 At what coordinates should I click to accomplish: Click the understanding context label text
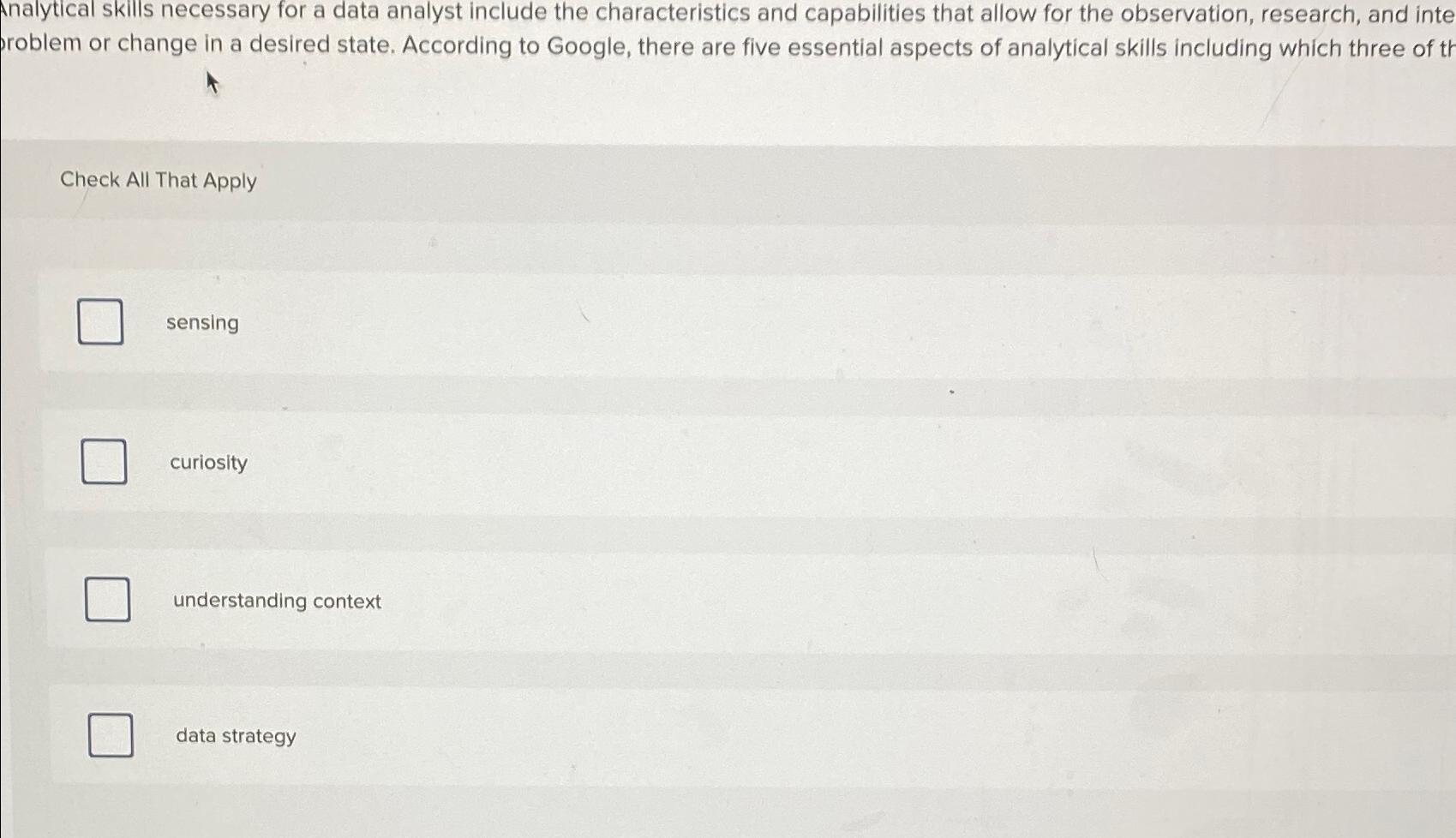click(x=275, y=602)
